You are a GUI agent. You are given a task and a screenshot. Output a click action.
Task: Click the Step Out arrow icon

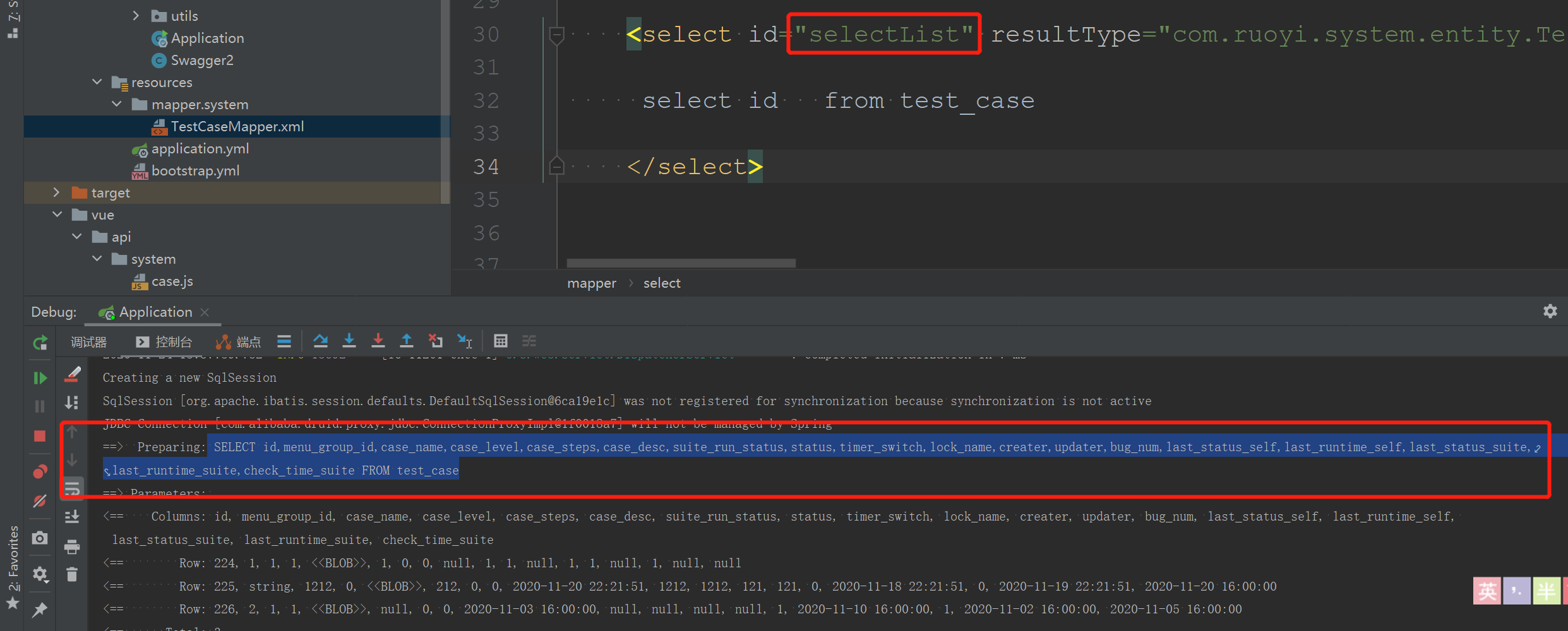[407, 341]
